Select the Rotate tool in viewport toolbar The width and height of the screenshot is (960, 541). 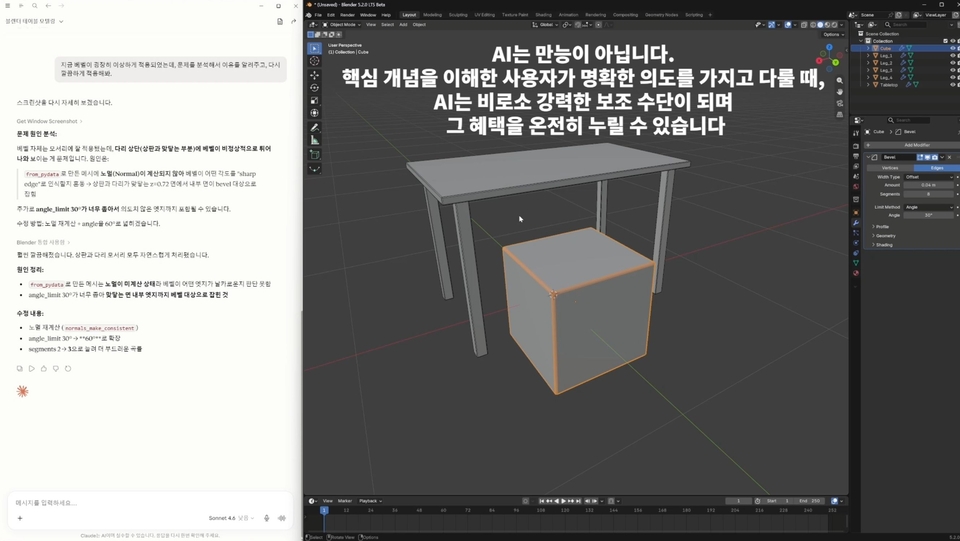[315, 88]
